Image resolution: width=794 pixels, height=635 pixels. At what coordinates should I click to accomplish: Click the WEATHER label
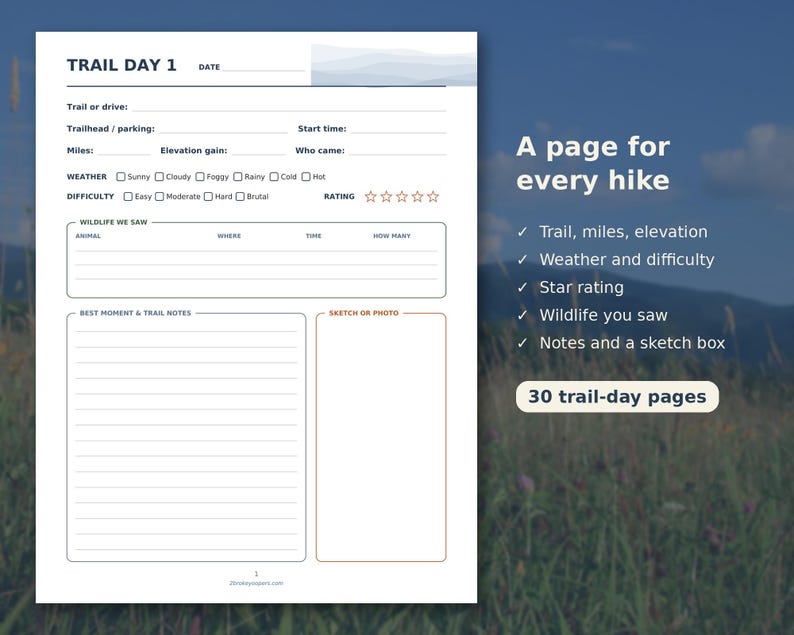click(x=87, y=177)
